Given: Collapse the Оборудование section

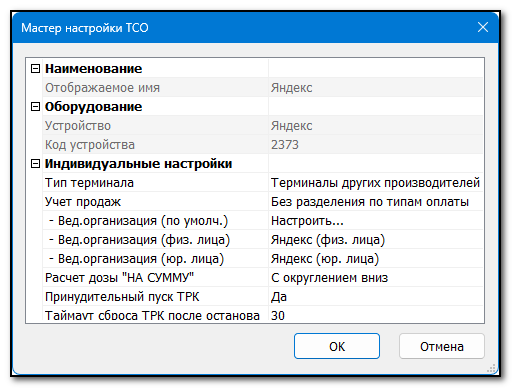Looking at the screenshot, I should point(35,107).
